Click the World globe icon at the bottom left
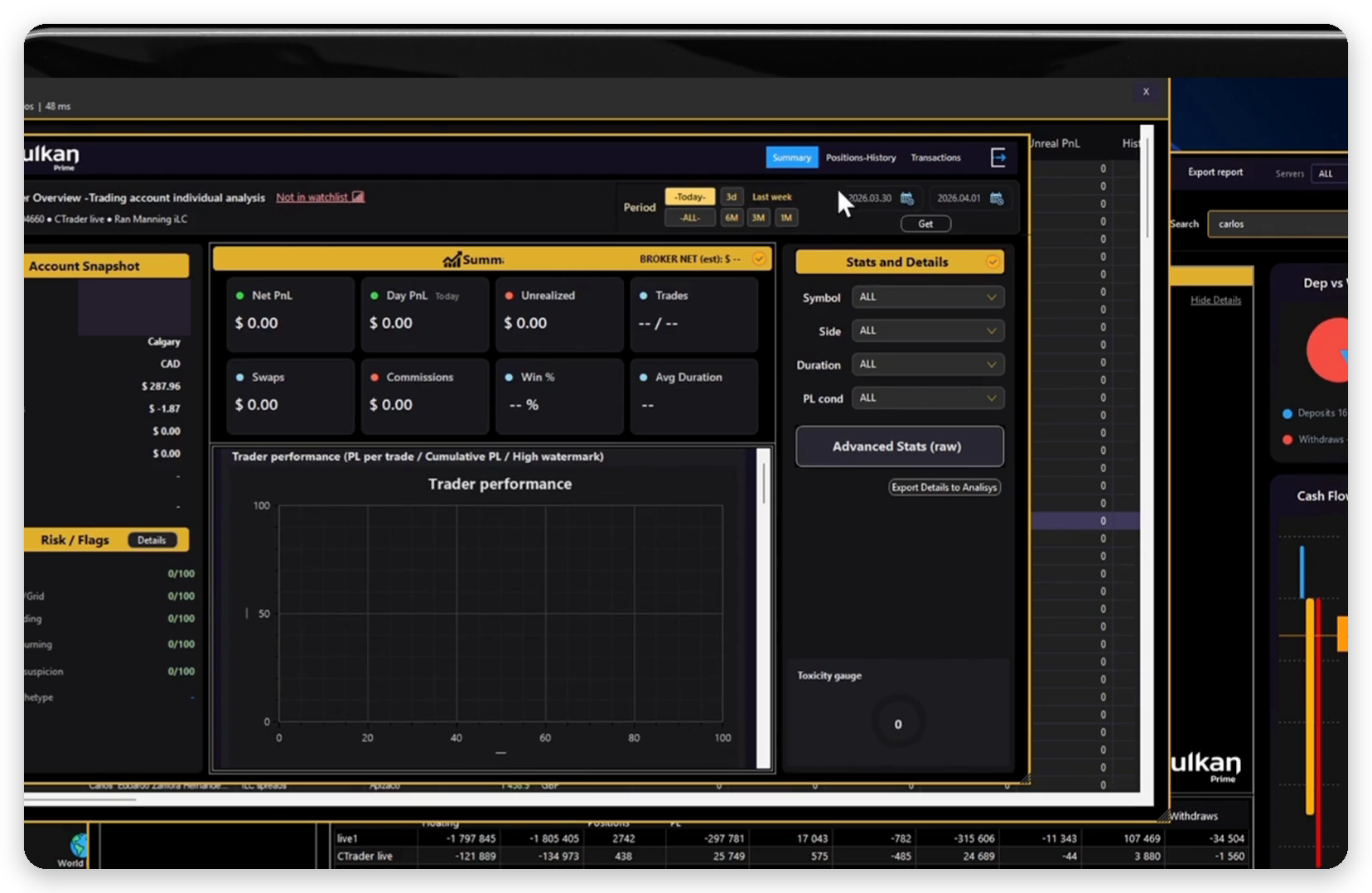Image resolution: width=1372 pixels, height=893 pixels. [79, 845]
